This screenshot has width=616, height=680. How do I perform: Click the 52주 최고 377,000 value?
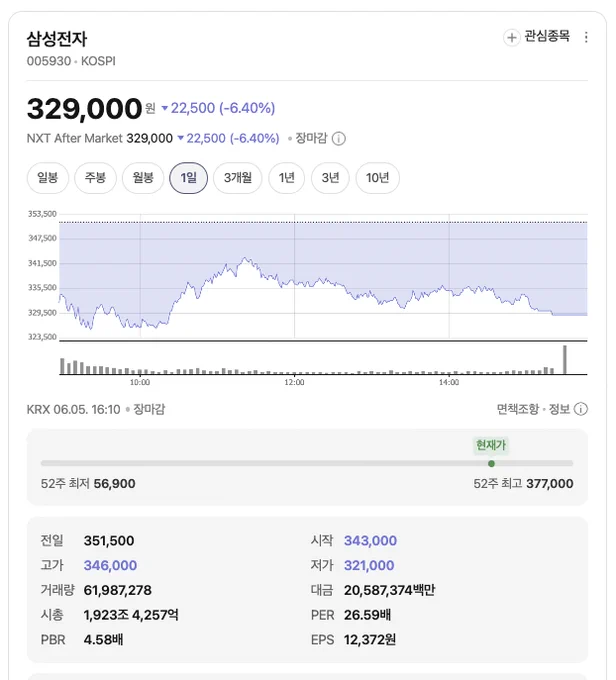point(550,484)
